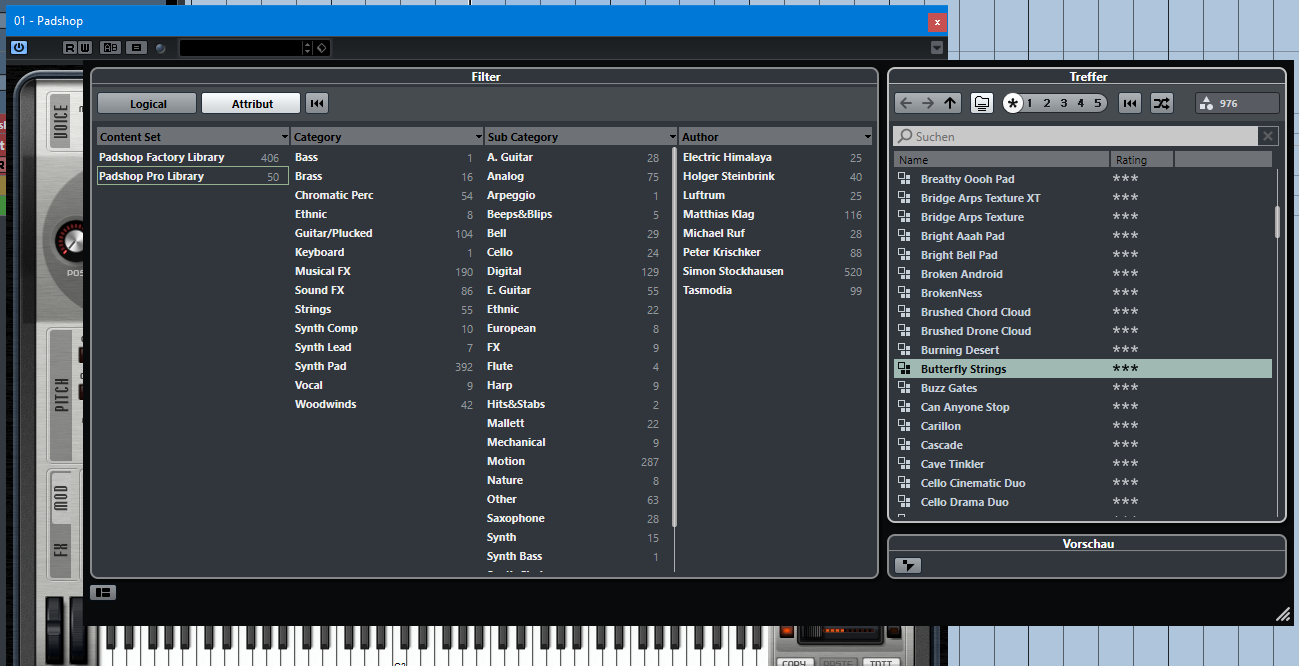
Task: Clear the search field with the X button
Action: (x=1267, y=136)
